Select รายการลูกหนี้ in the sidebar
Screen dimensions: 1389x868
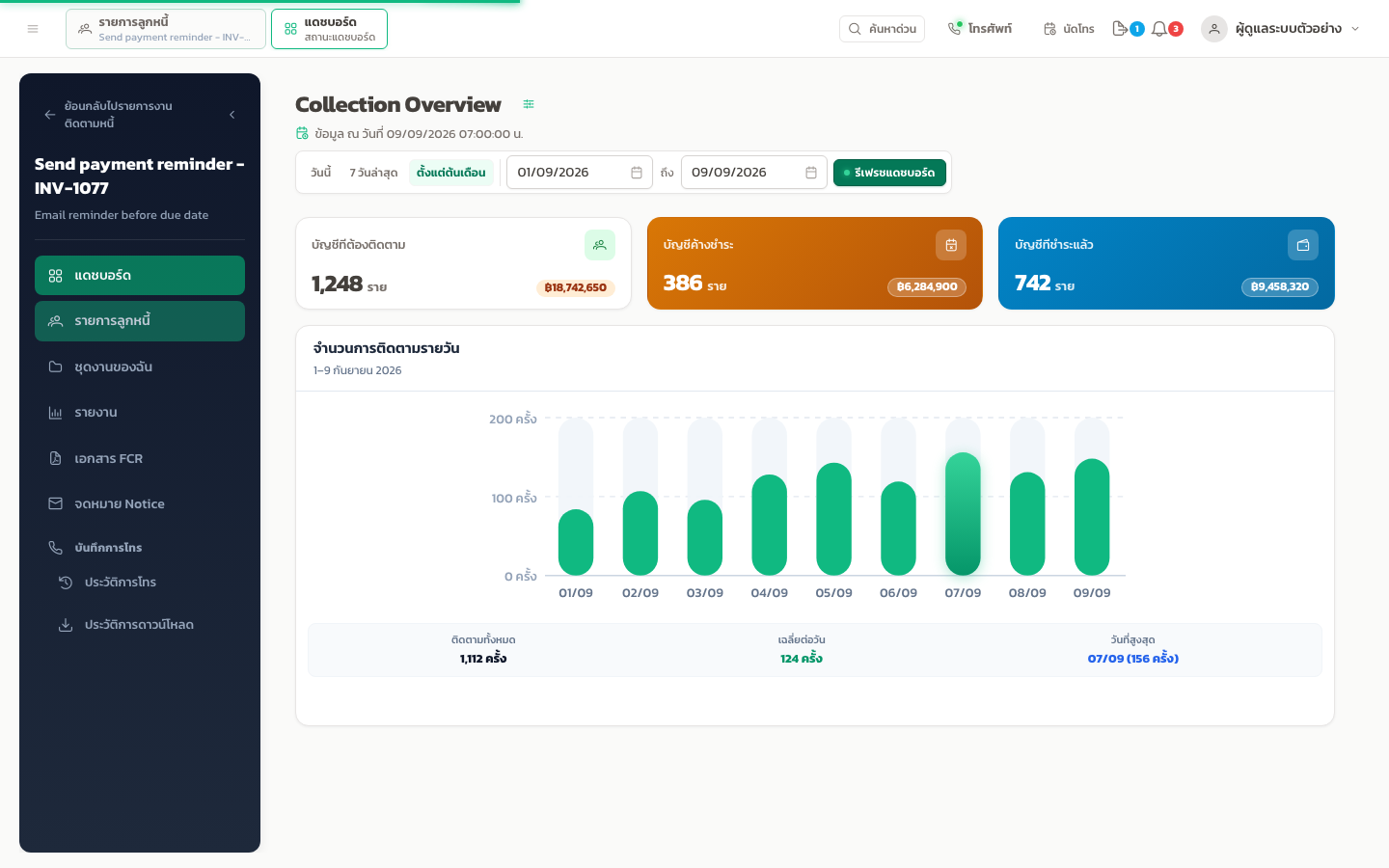tap(140, 321)
